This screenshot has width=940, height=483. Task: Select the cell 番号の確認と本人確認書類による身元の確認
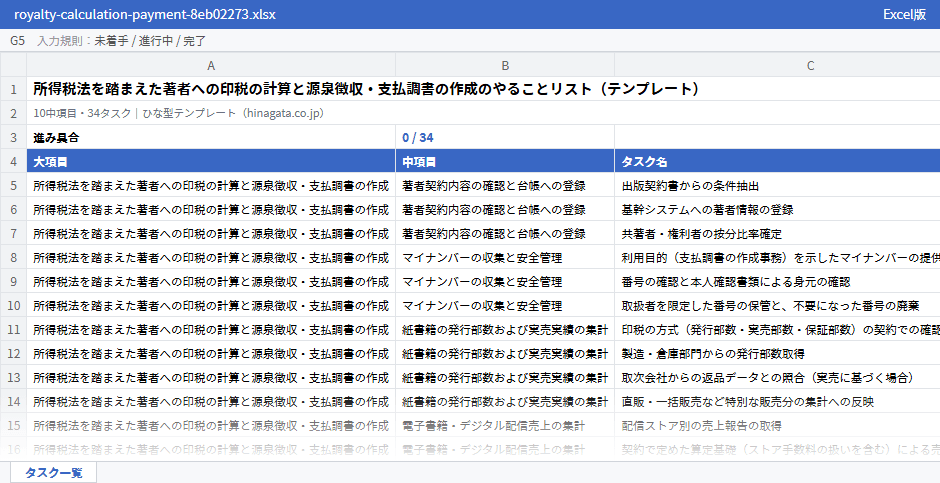(x=777, y=281)
